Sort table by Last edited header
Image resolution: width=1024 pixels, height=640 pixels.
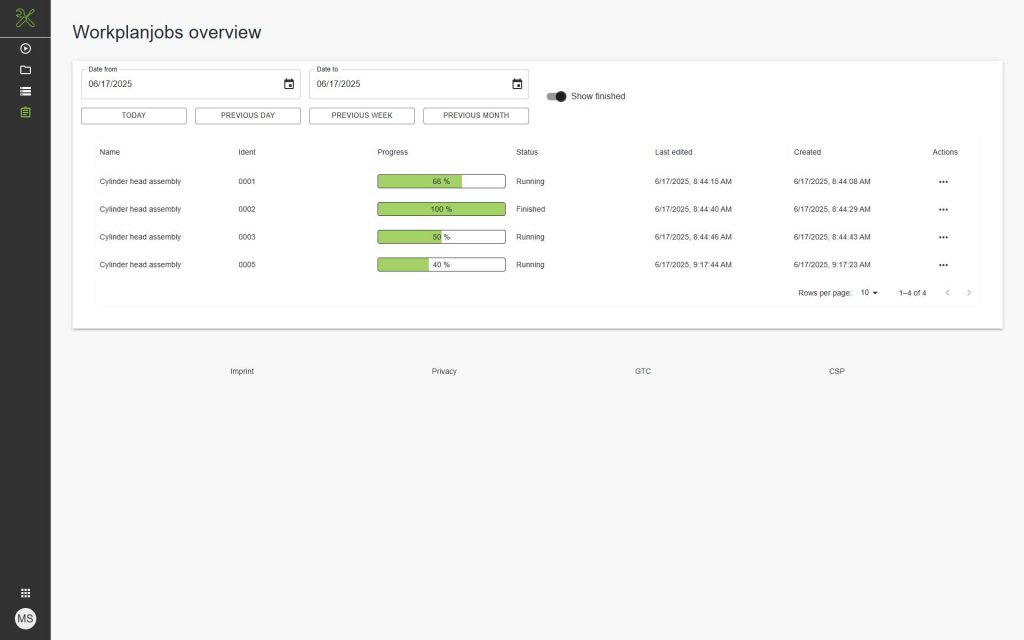pyautogui.click(x=673, y=152)
